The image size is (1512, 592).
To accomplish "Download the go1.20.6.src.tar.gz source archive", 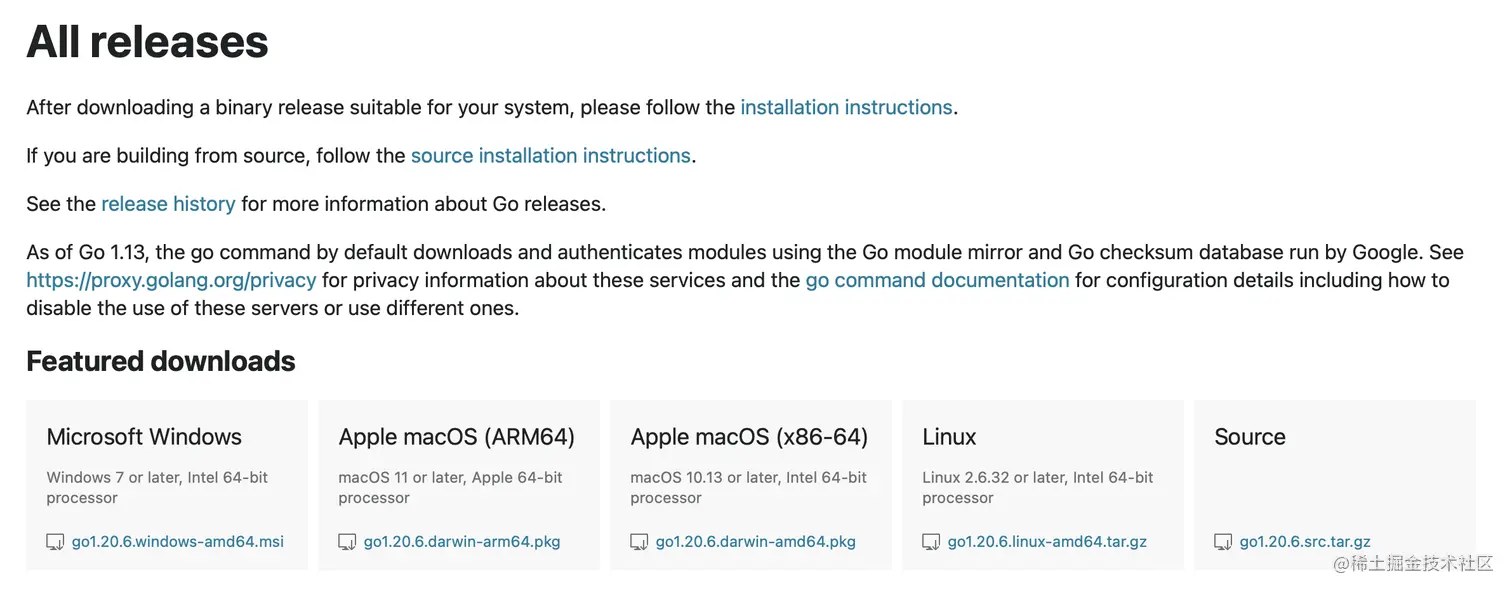I will [x=1305, y=542].
